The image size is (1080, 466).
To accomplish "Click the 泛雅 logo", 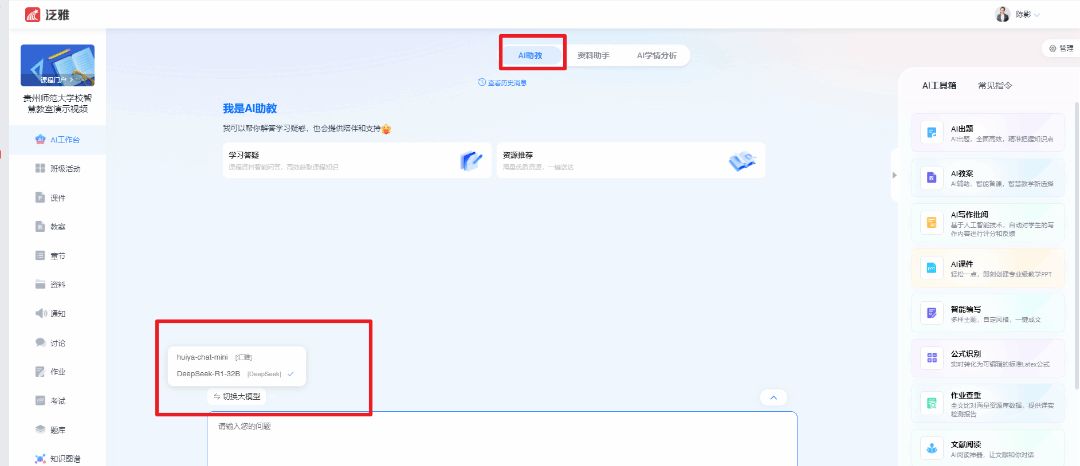I will coord(47,14).
